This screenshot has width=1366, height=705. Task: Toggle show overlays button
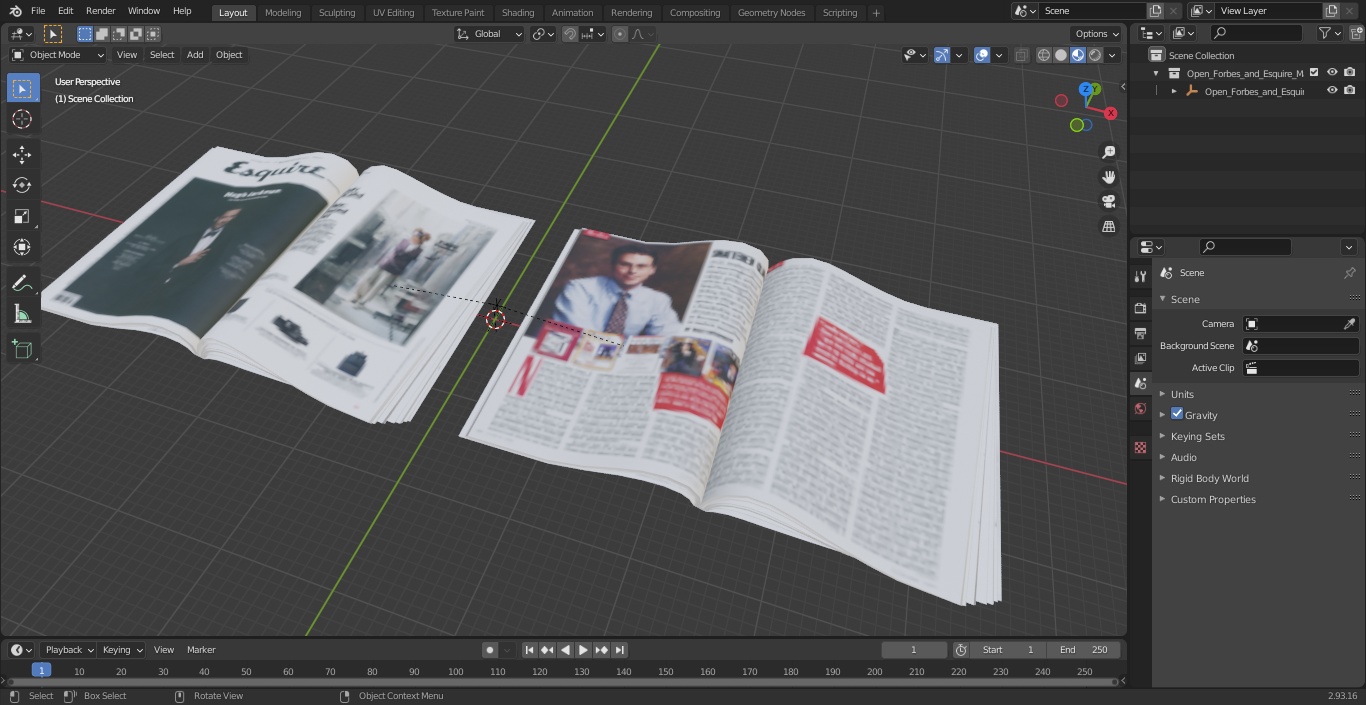click(982, 55)
